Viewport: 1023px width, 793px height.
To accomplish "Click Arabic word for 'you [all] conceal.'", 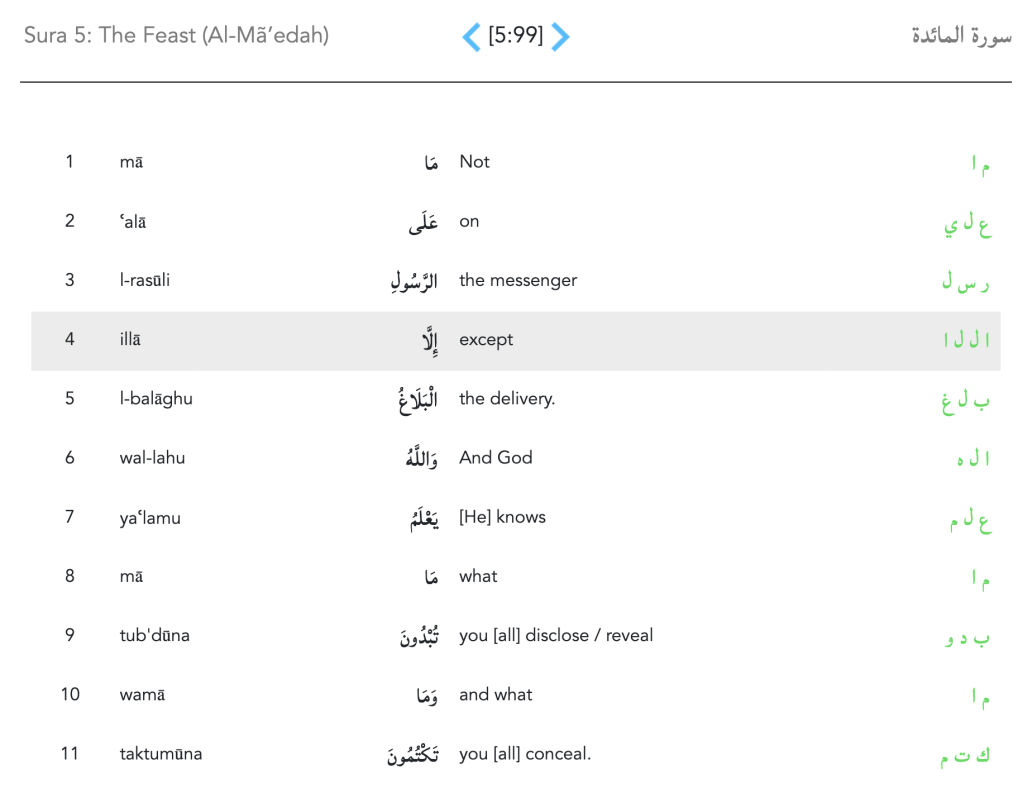I will pos(413,755).
